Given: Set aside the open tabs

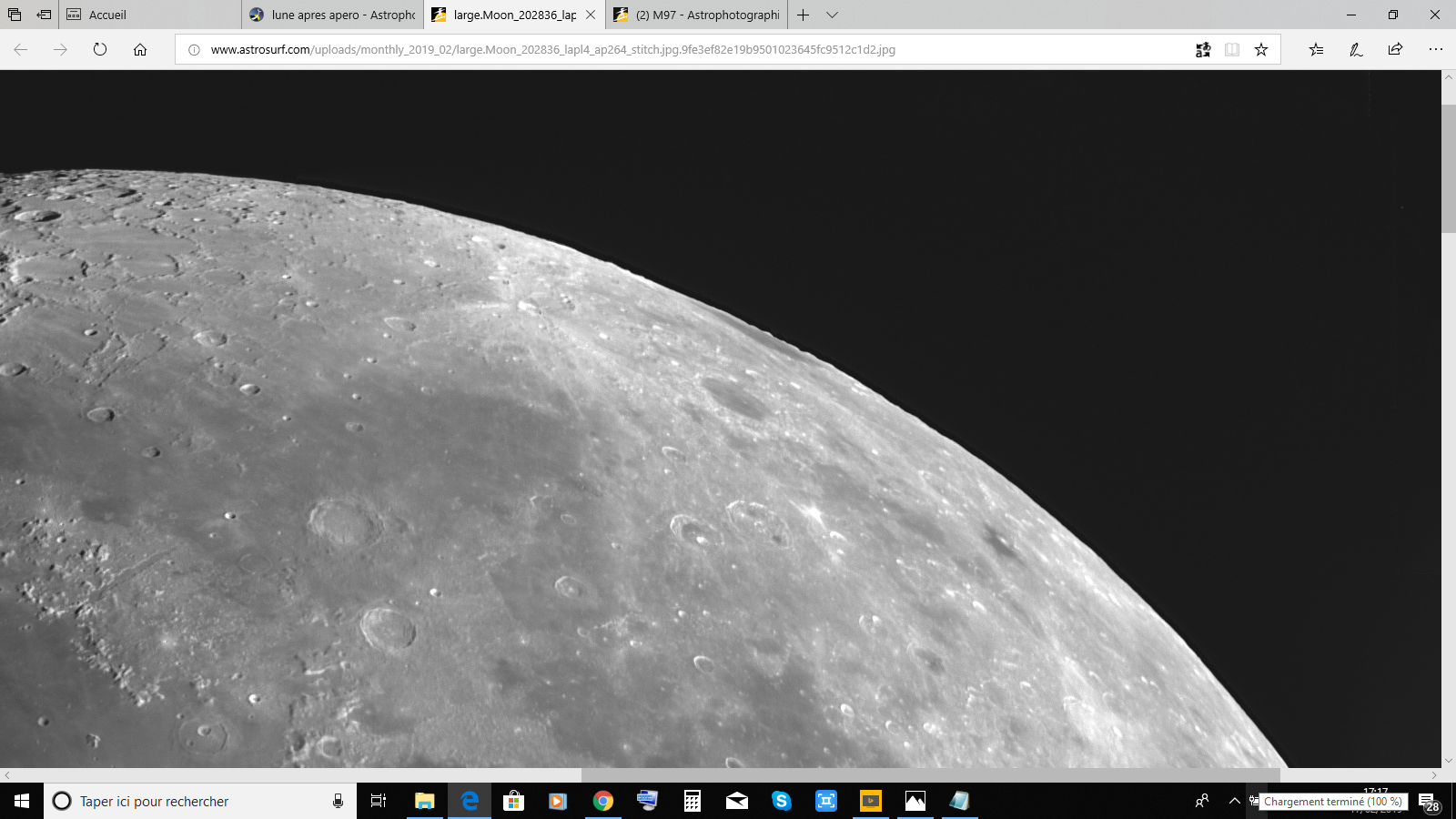Looking at the screenshot, I should [44, 15].
